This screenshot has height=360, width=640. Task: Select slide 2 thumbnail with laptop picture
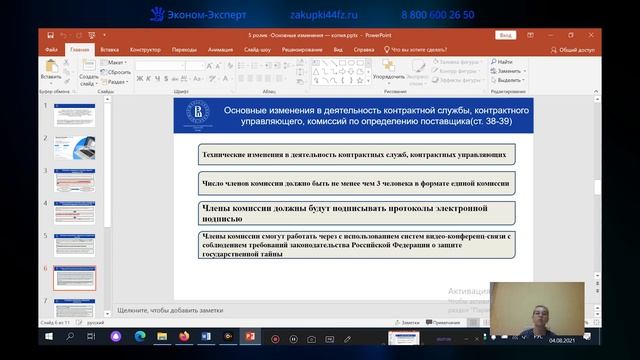[74, 148]
